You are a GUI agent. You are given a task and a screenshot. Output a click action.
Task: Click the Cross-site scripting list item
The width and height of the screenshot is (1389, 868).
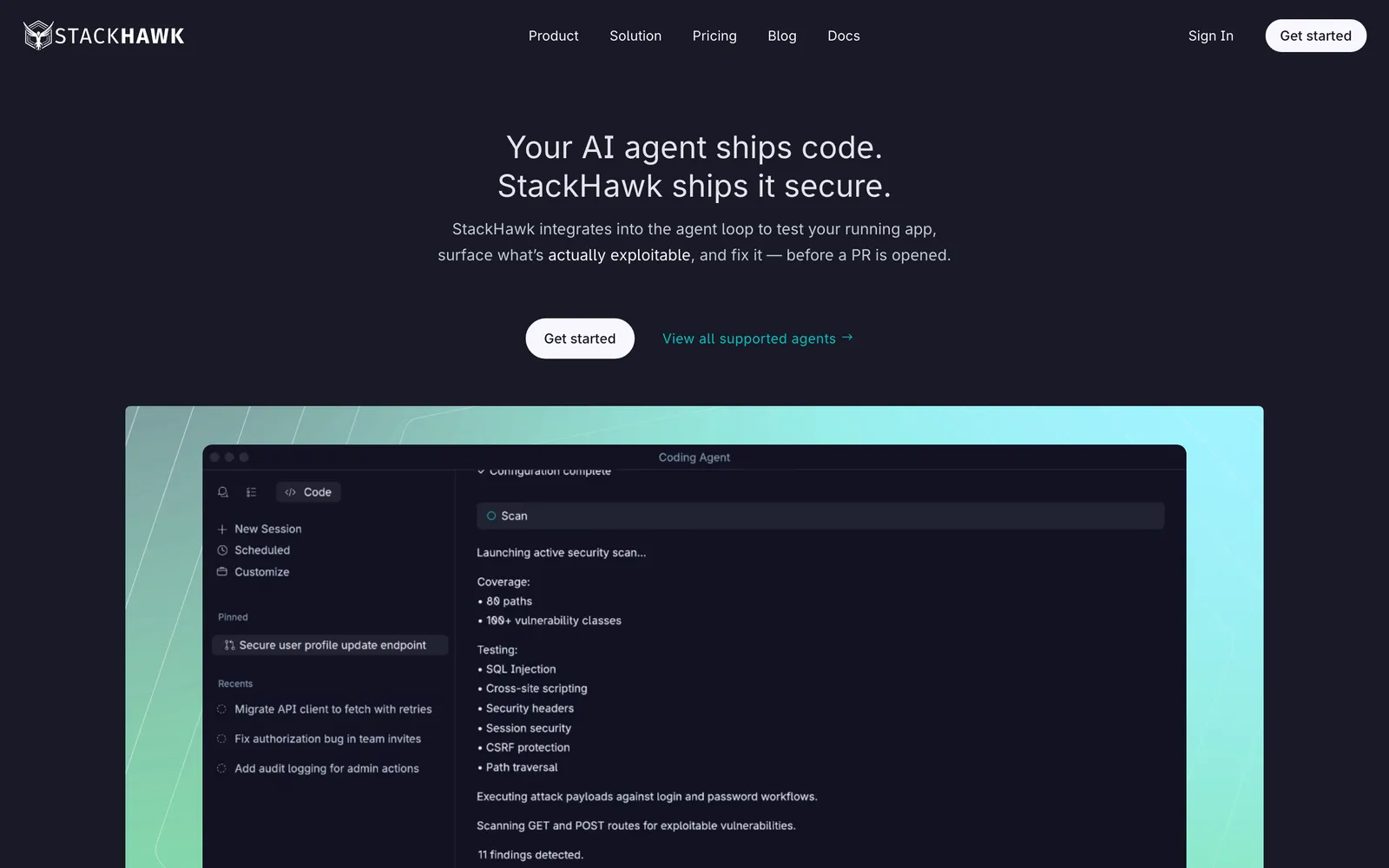coord(532,688)
